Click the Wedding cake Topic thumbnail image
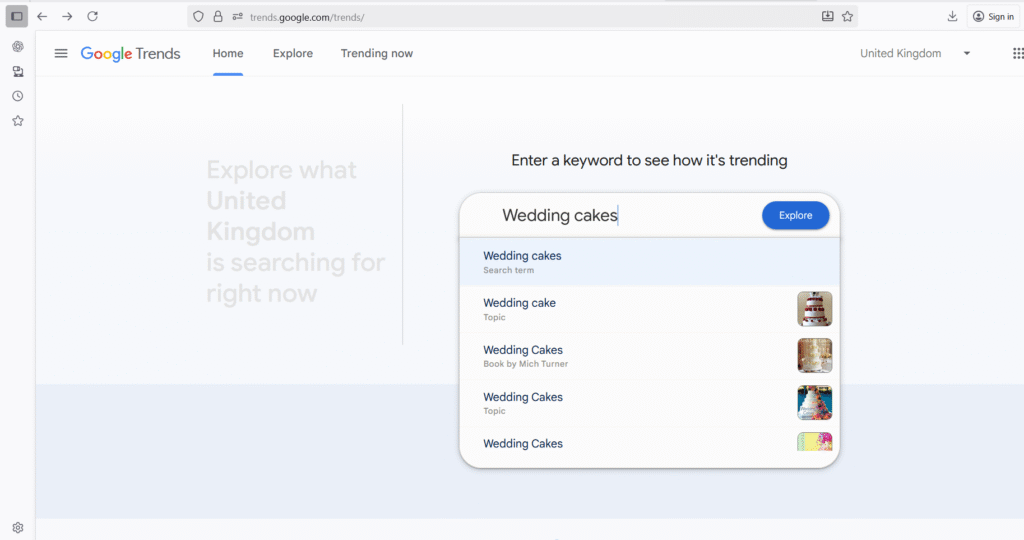The image size is (1024, 540). (x=814, y=309)
